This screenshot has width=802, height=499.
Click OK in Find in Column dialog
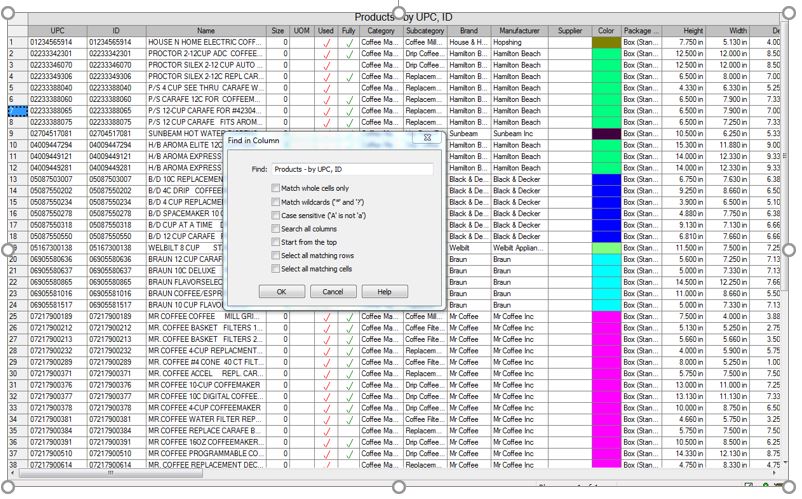coord(282,291)
